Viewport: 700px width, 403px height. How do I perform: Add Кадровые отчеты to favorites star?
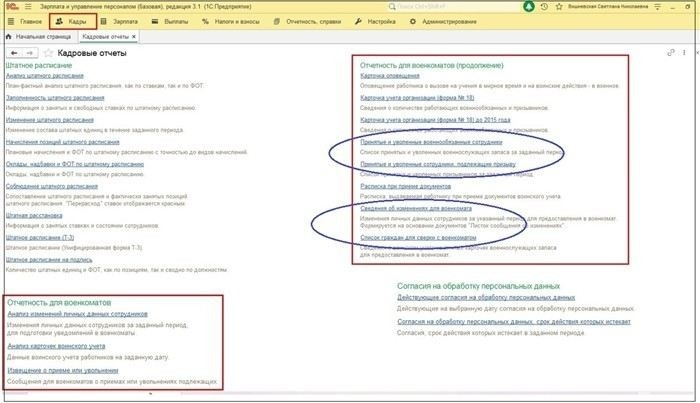coord(48,53)
